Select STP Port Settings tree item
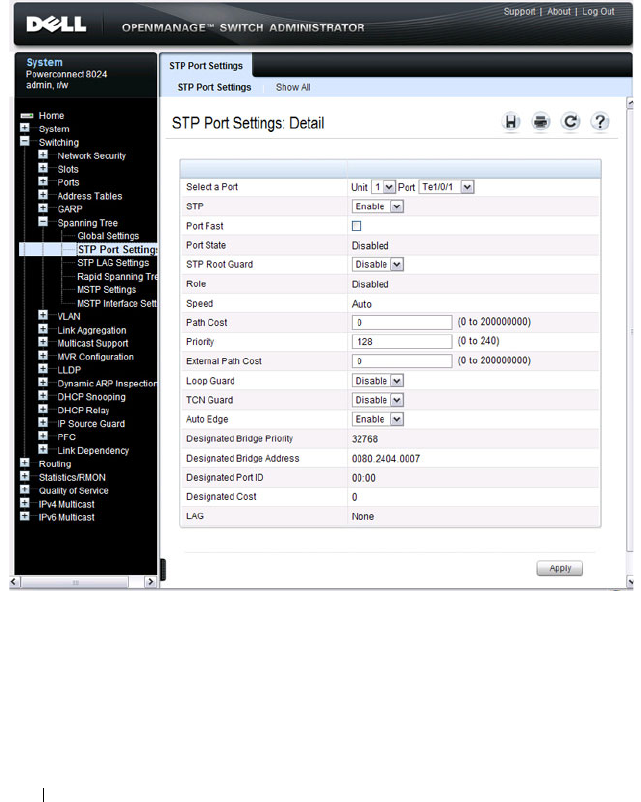This screenshot has height=802, width=641. pos(117,249)
